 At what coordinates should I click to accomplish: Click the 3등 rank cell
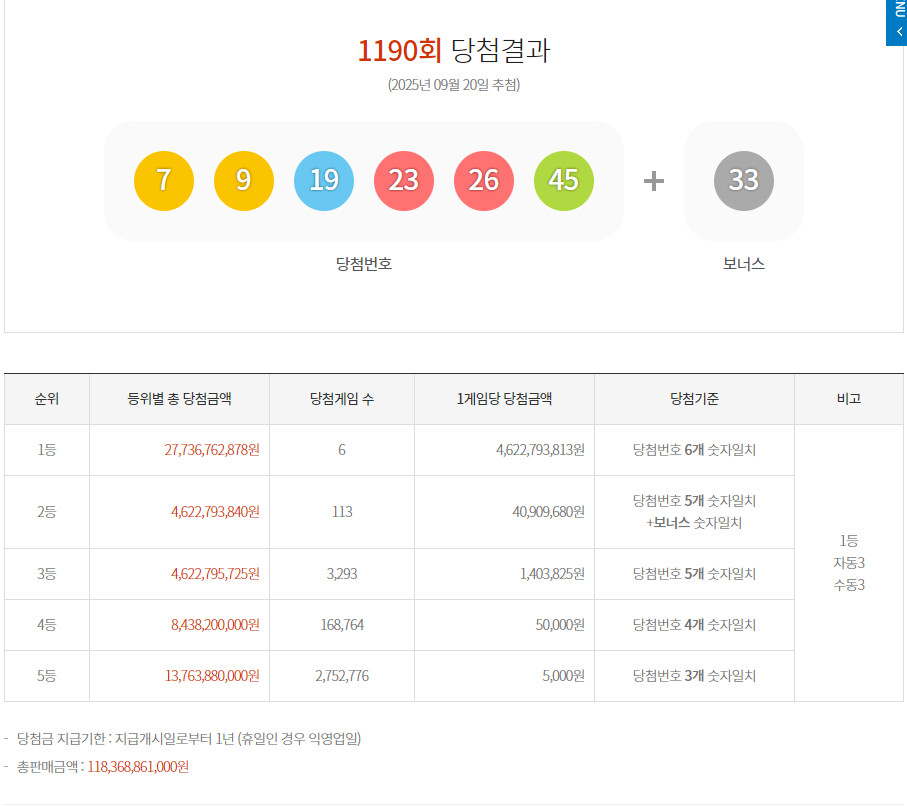point(47,574)
